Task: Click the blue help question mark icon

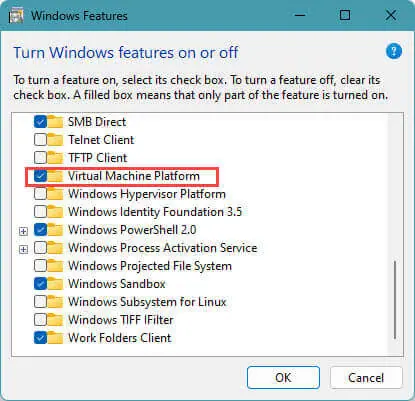Action: (x=394, y=51)
